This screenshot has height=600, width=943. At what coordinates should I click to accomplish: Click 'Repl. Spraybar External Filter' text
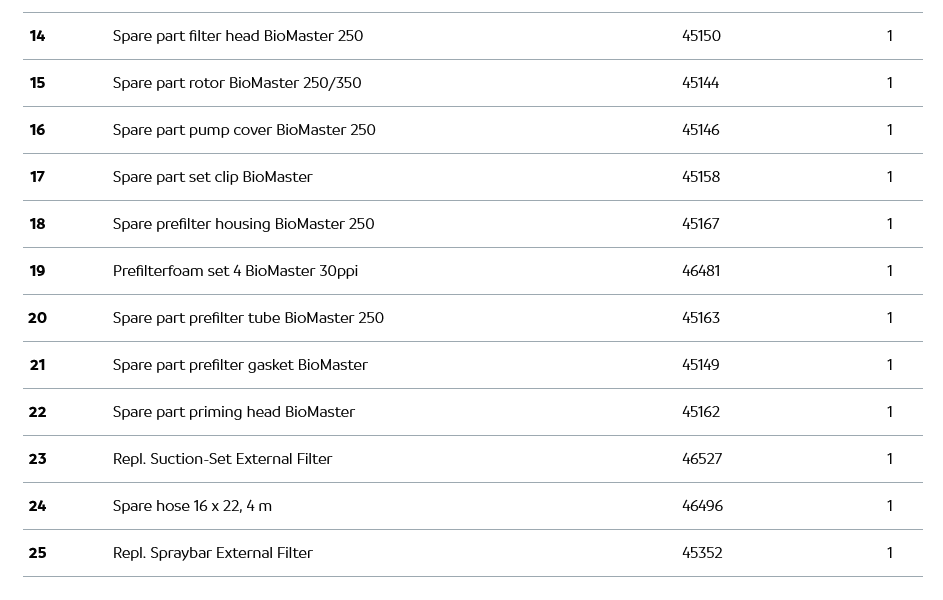click(212, 553)
